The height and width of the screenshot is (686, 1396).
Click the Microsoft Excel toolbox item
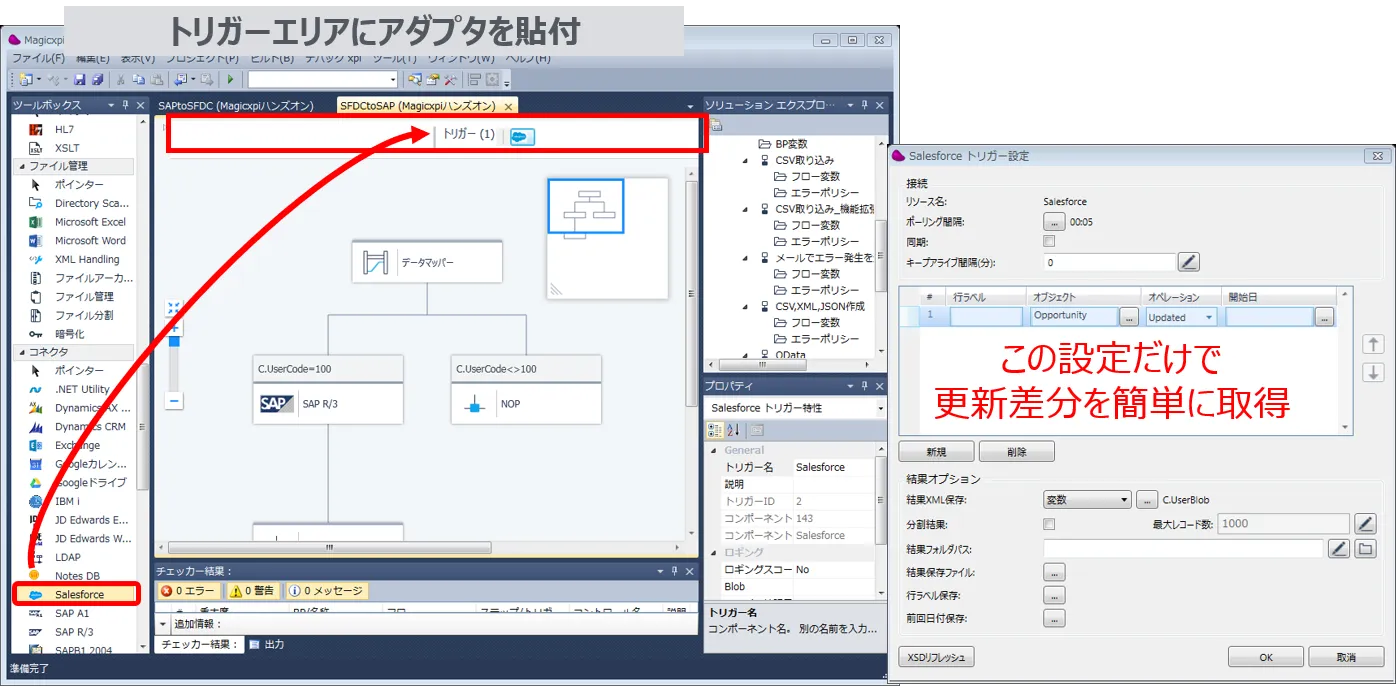pos(89,222)
